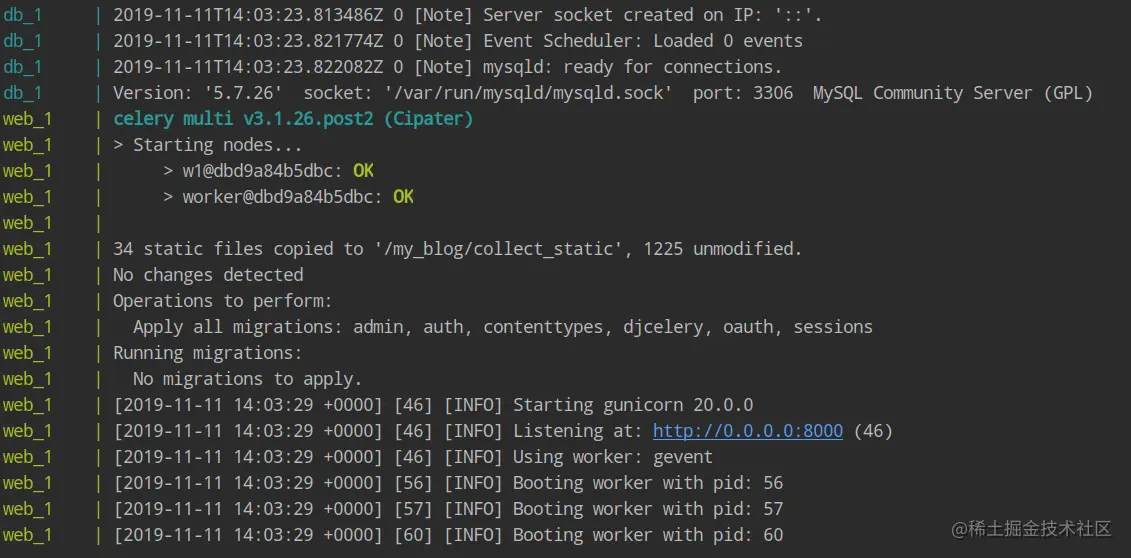Click the '> Starting nodes...' line
This screenshot has height=558, width=1131.
coord(208,145)
